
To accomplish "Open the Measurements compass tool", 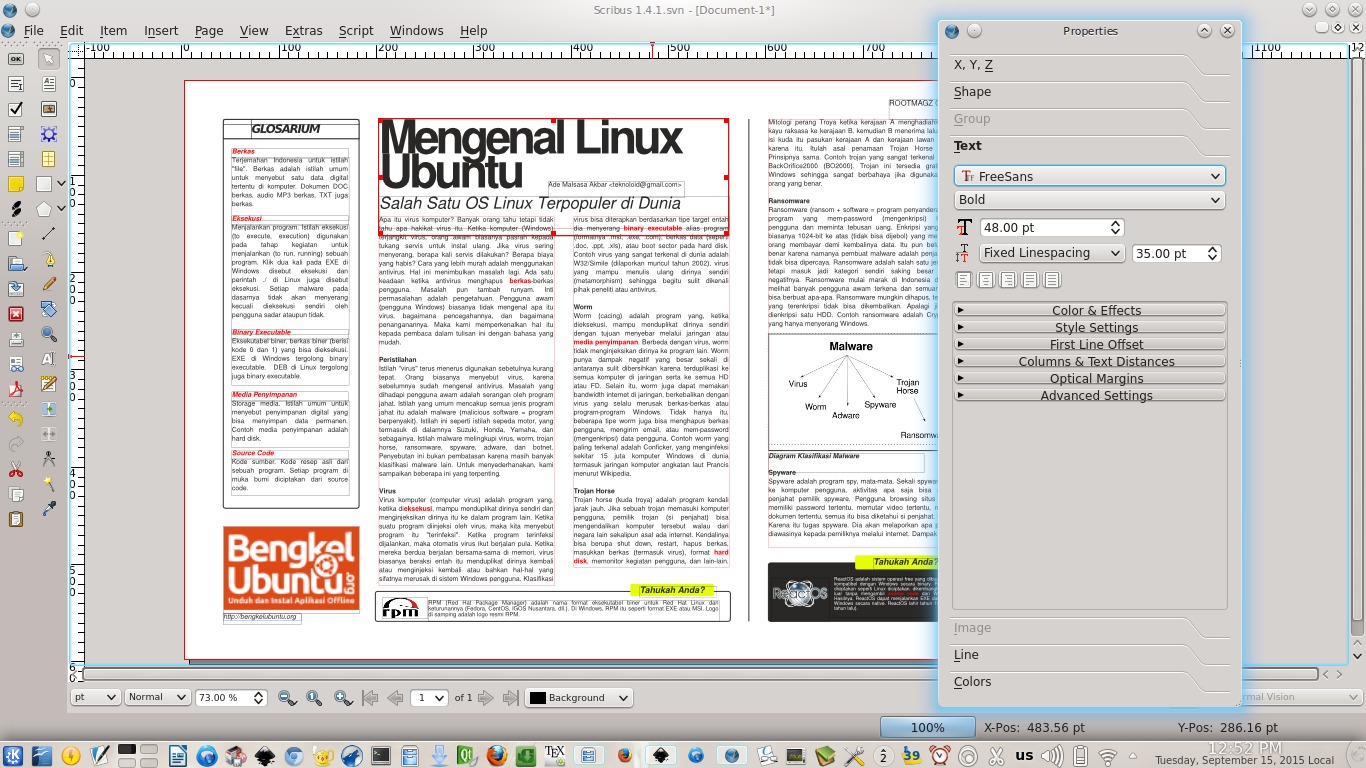I will point(48,459).
